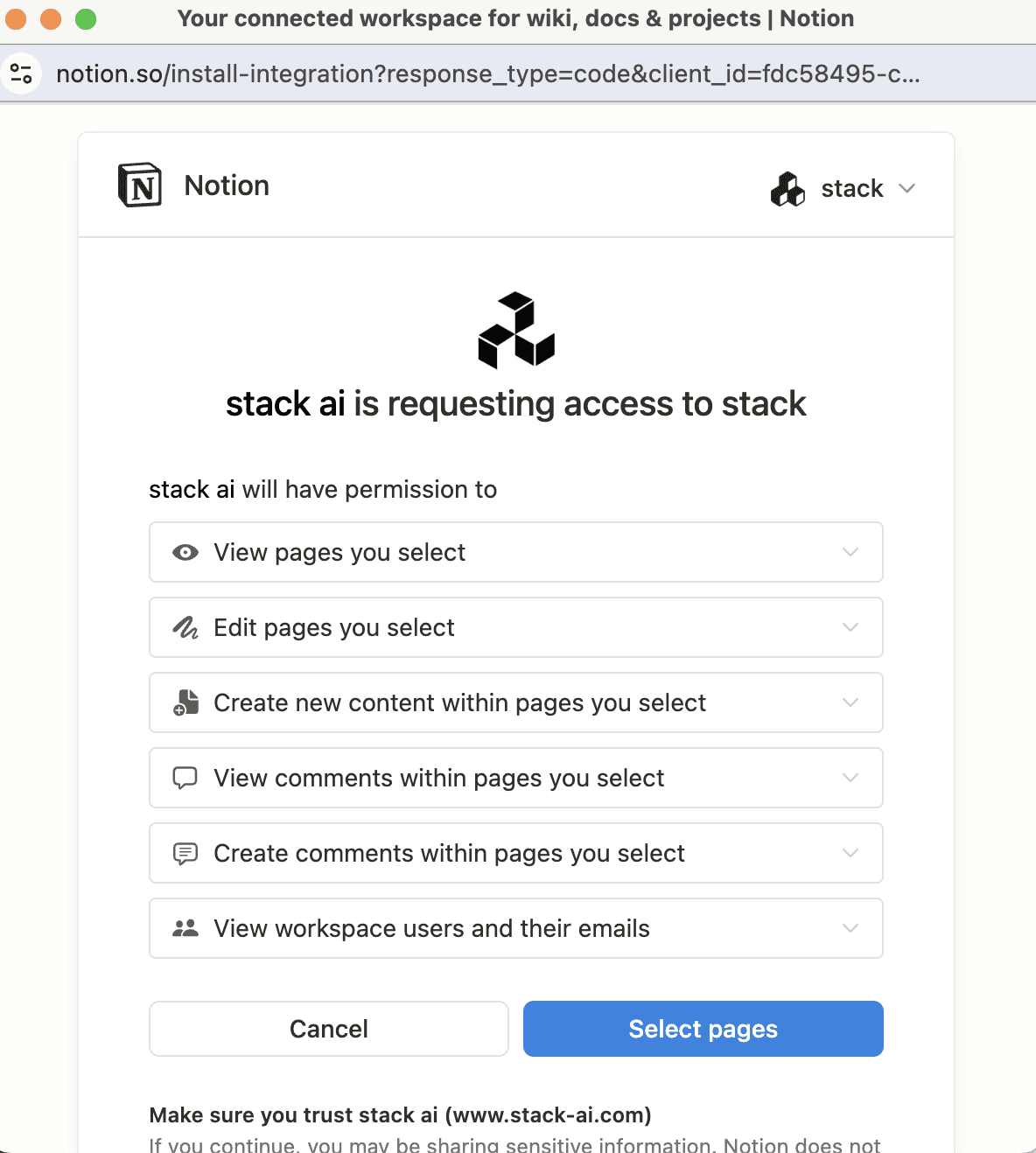Expand Create new content within pages chevron
This screenshot has height=1153, width=1036.
(x=850, y=702)
